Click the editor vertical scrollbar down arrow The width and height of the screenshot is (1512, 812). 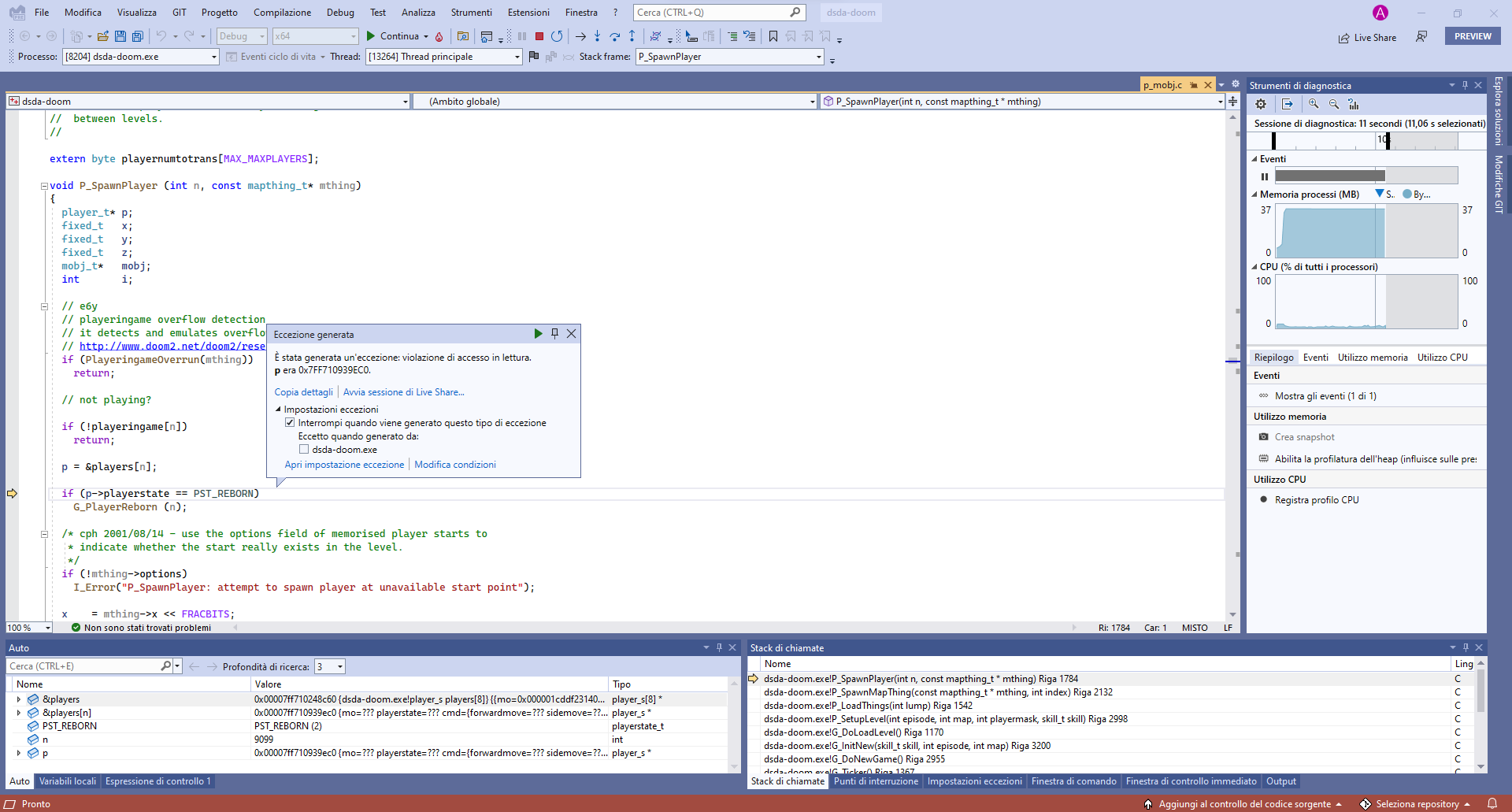coord(1232,614)
